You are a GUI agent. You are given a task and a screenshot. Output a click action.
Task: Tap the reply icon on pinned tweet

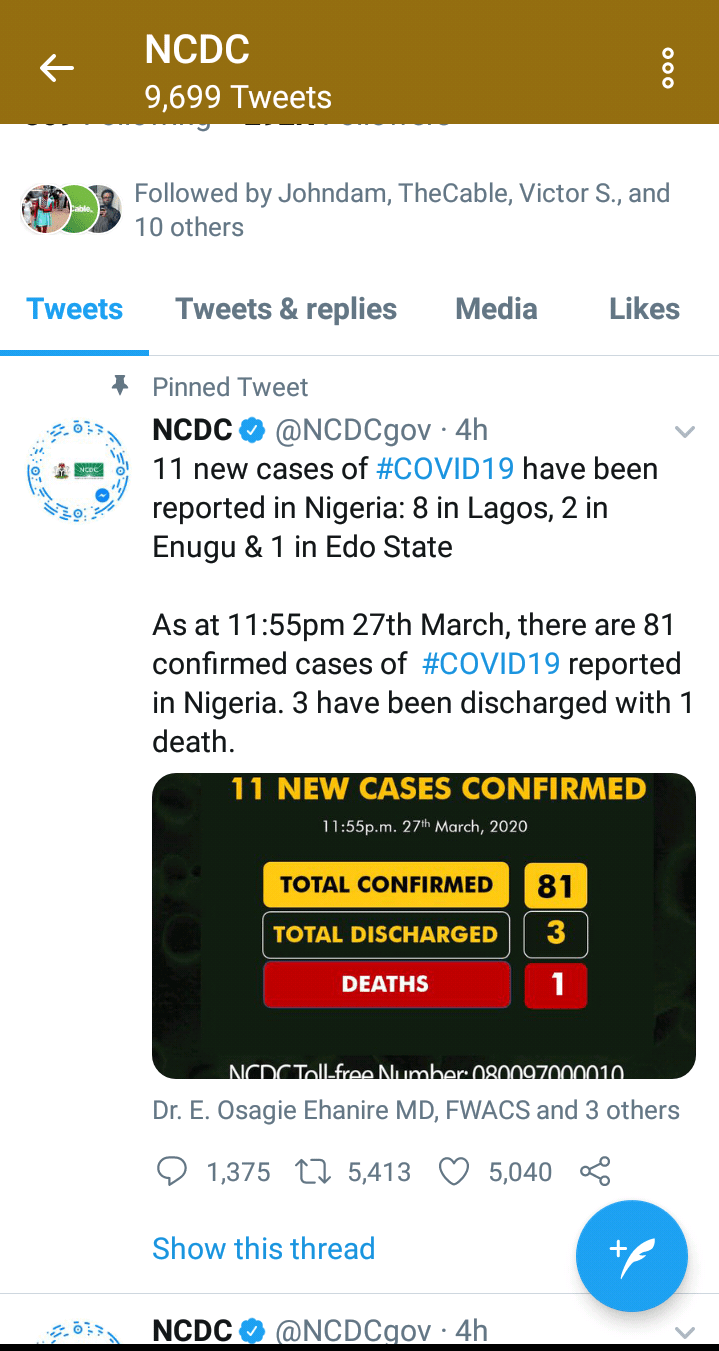tap(172, 1171)
